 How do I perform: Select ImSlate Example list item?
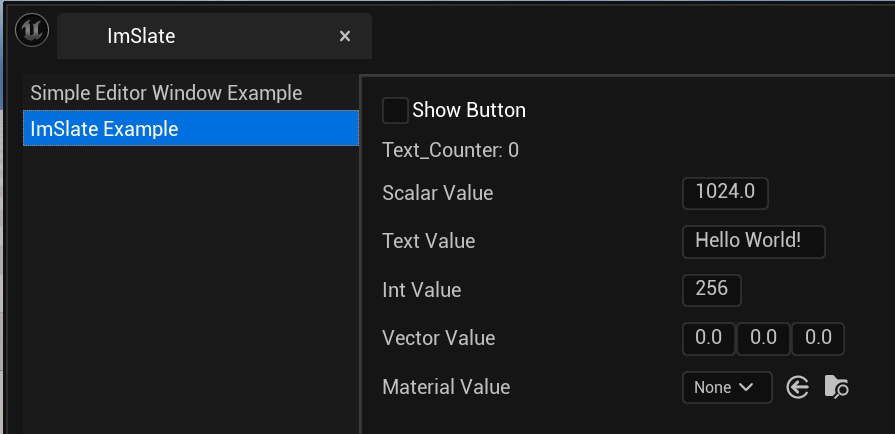[191, 128]
